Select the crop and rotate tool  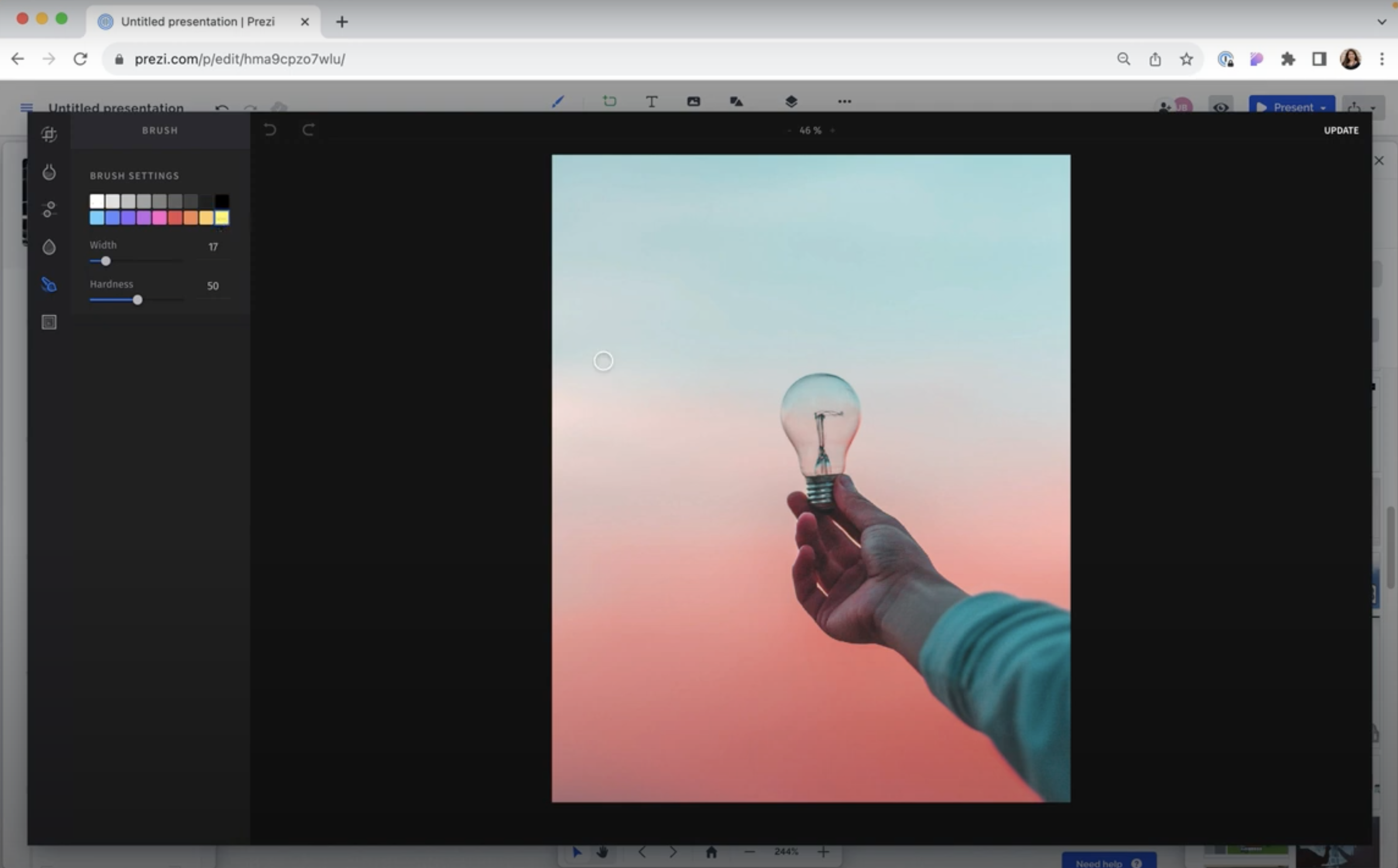[x=49, y=134]
